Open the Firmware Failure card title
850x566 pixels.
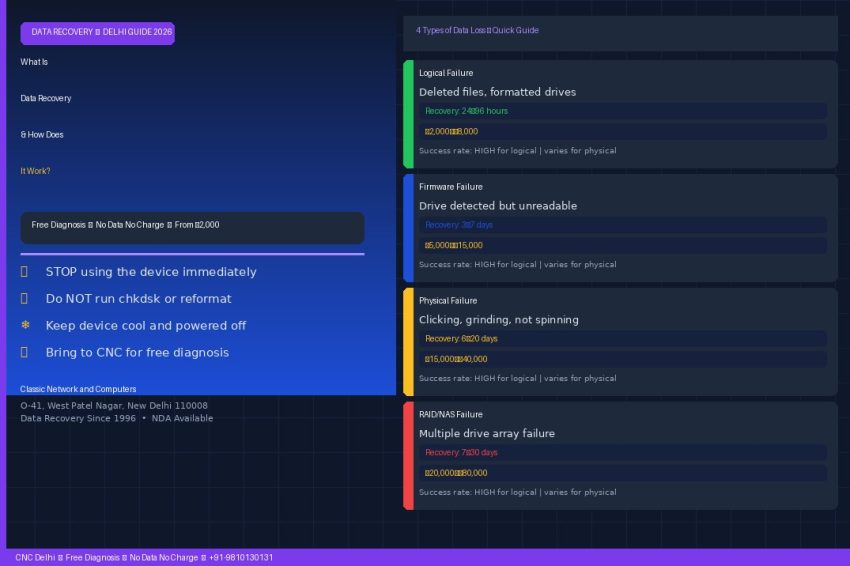(450, 187)
